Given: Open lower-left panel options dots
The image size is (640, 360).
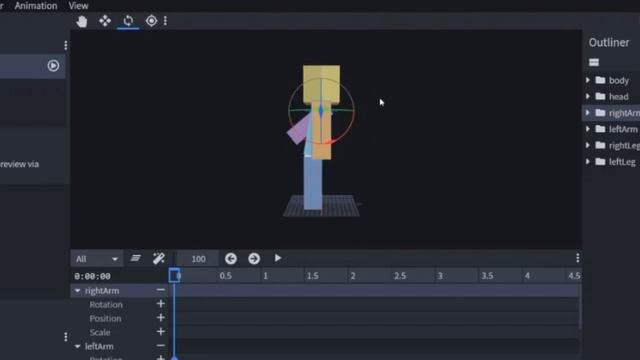Looking at the screenshot, I should (66, 337).
